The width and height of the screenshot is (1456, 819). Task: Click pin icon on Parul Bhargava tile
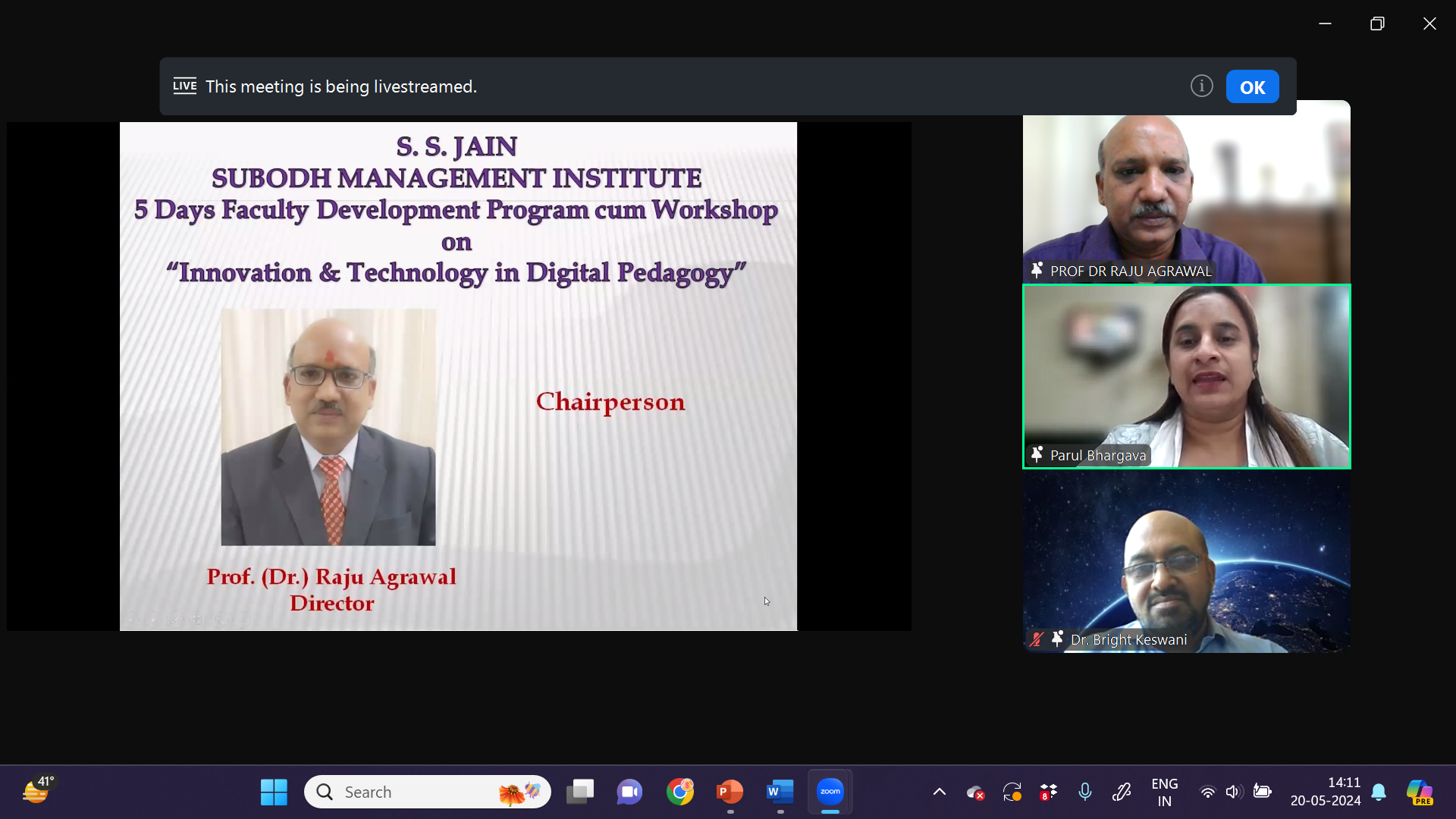point(1037,455)
